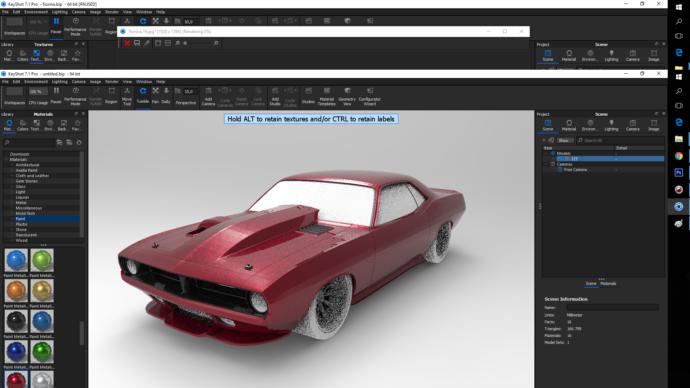Open the Lighting menu in front window
Viewport: 690px width, 388px height.
59,82
